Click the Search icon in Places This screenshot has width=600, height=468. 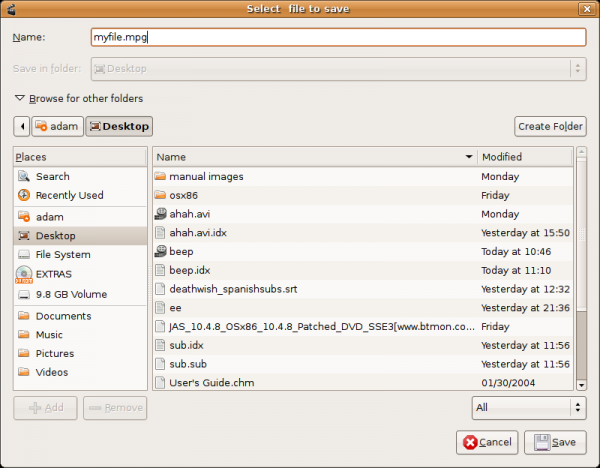24,177
